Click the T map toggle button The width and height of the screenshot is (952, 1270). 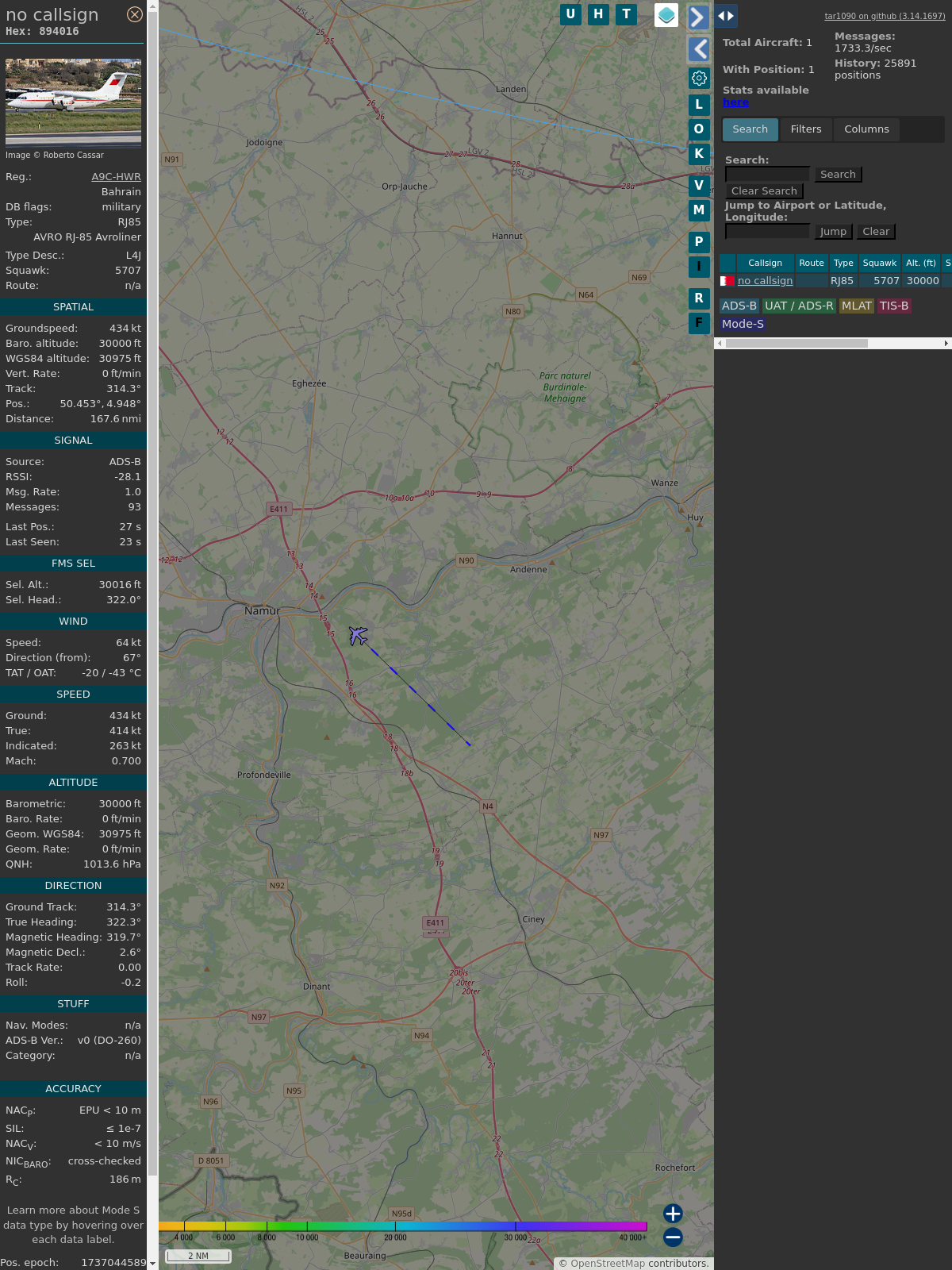point(627,14)
